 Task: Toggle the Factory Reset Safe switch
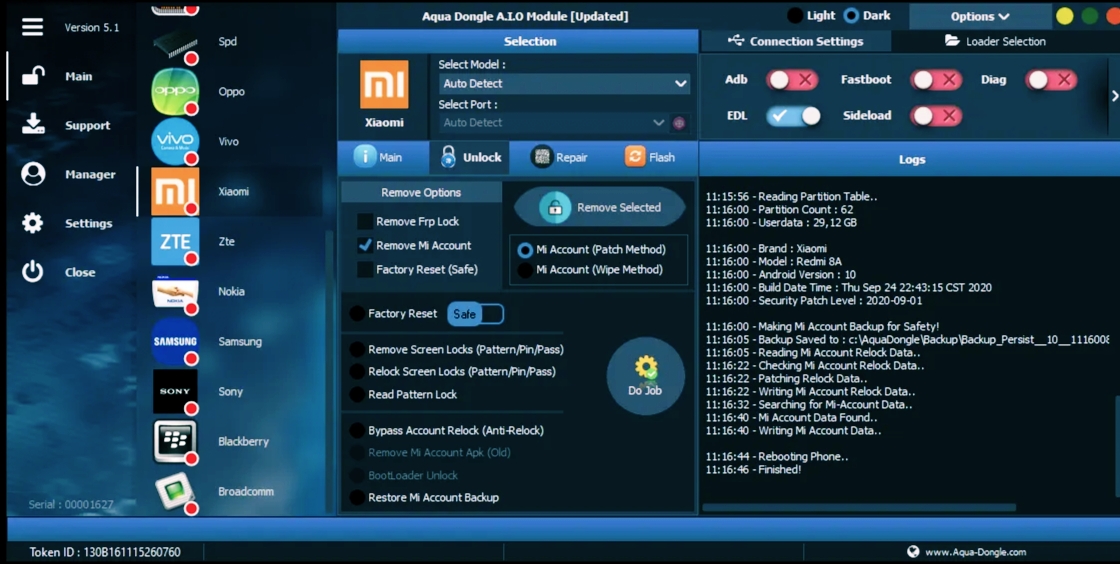click(476, 314)
